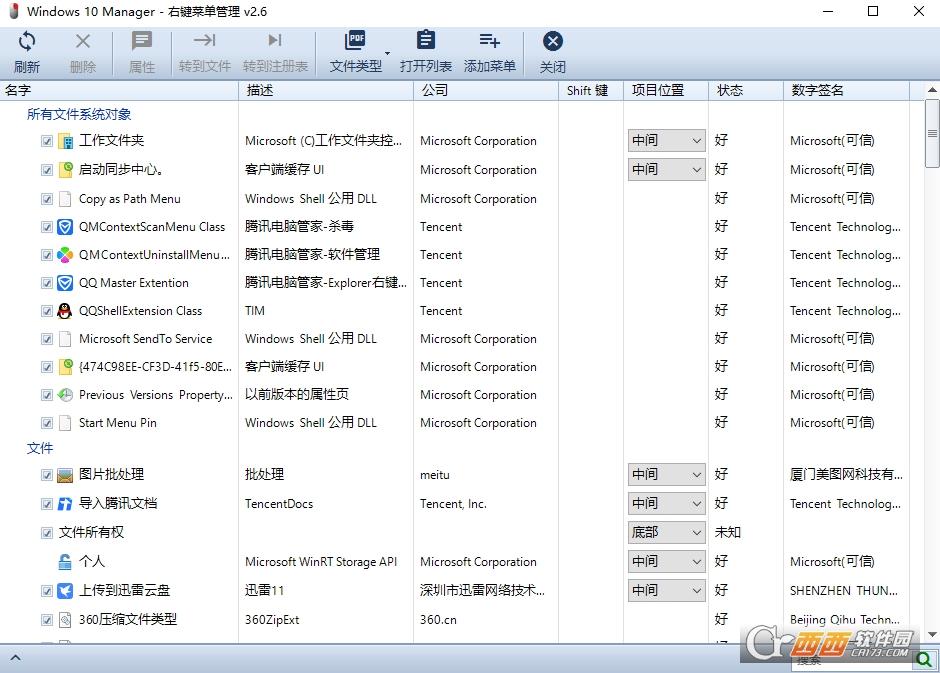Click the 删除 delete toolbar icon
The width and height of the screenshot is (940, 673).
(83, 41)
